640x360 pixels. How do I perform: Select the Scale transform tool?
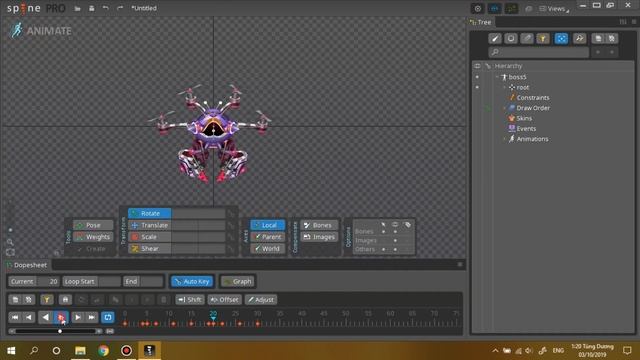coord(150,237)
